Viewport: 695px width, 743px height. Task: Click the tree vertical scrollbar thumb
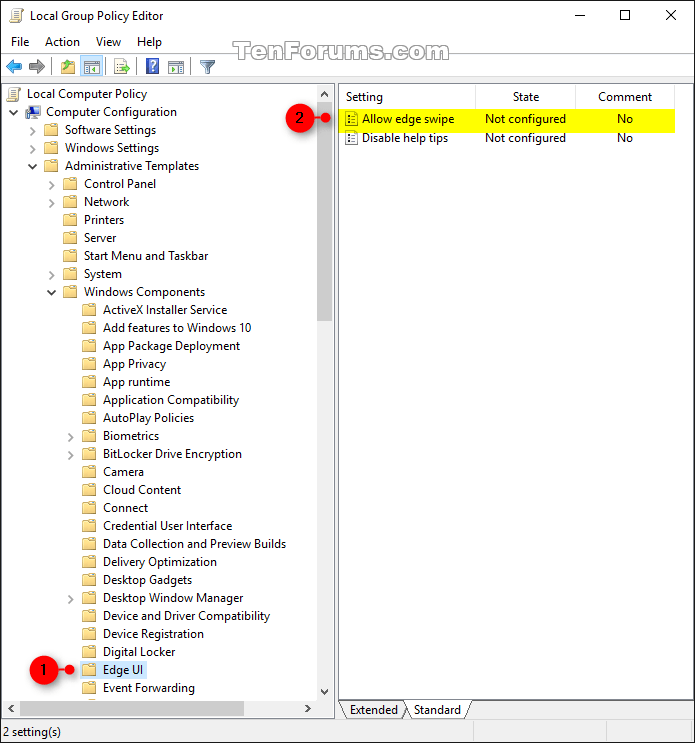[325, 212]
